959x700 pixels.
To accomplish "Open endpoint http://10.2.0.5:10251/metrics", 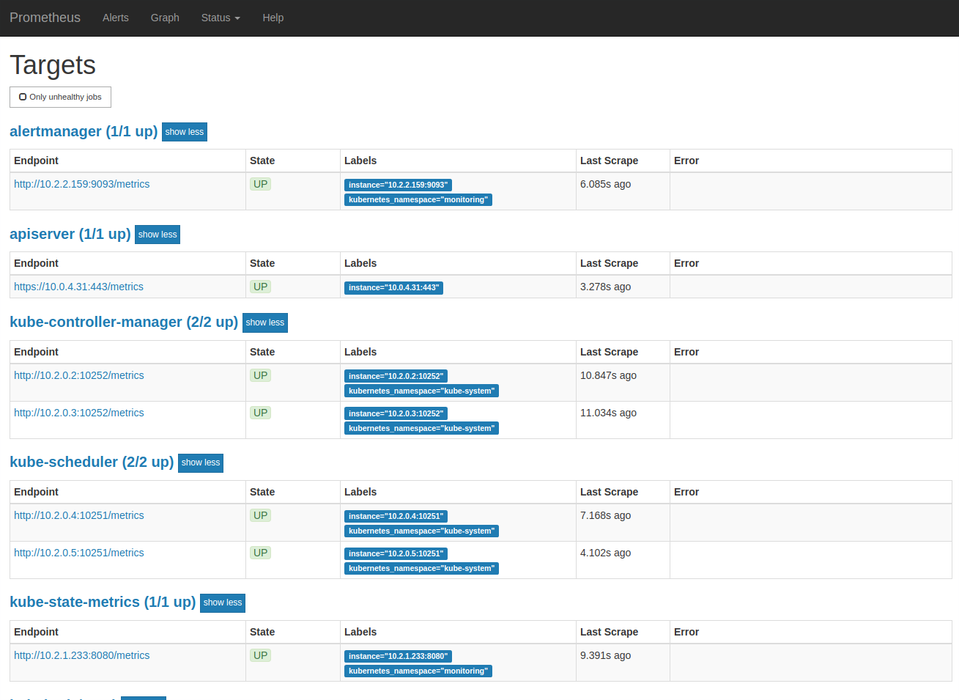I will (x=79, y=553).
